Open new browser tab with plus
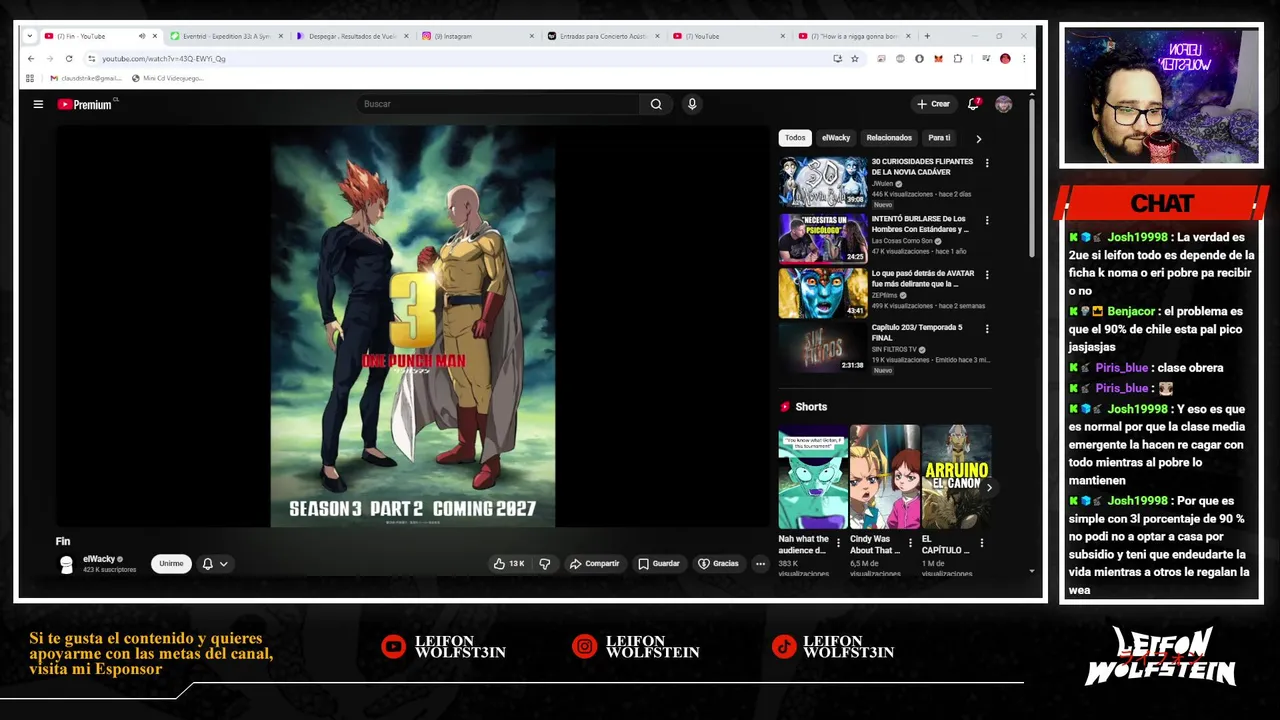The image size is (1280, 720). tap(927, 36)
